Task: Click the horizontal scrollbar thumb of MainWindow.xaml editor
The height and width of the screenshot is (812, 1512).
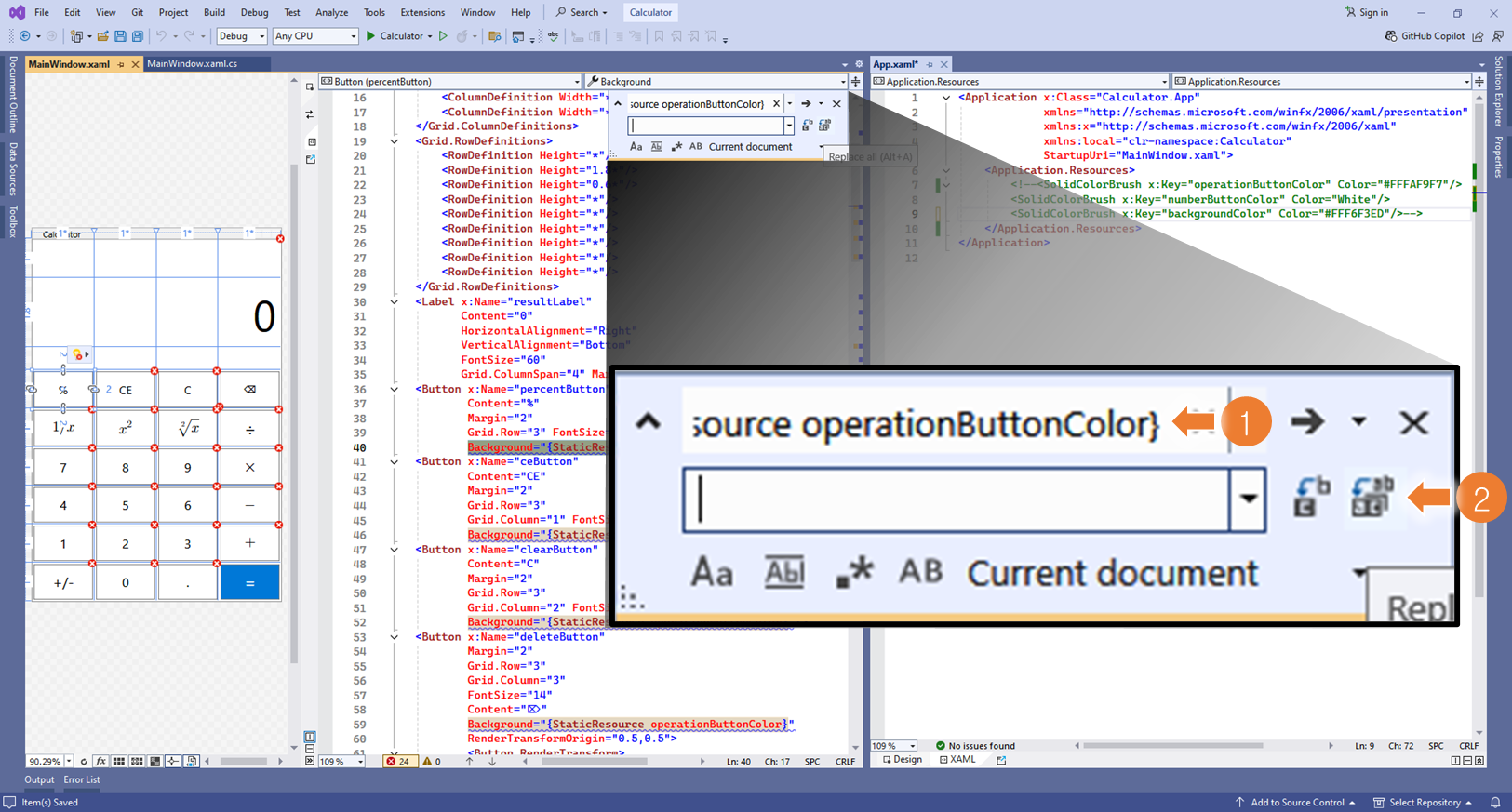Action: [594, 761]
